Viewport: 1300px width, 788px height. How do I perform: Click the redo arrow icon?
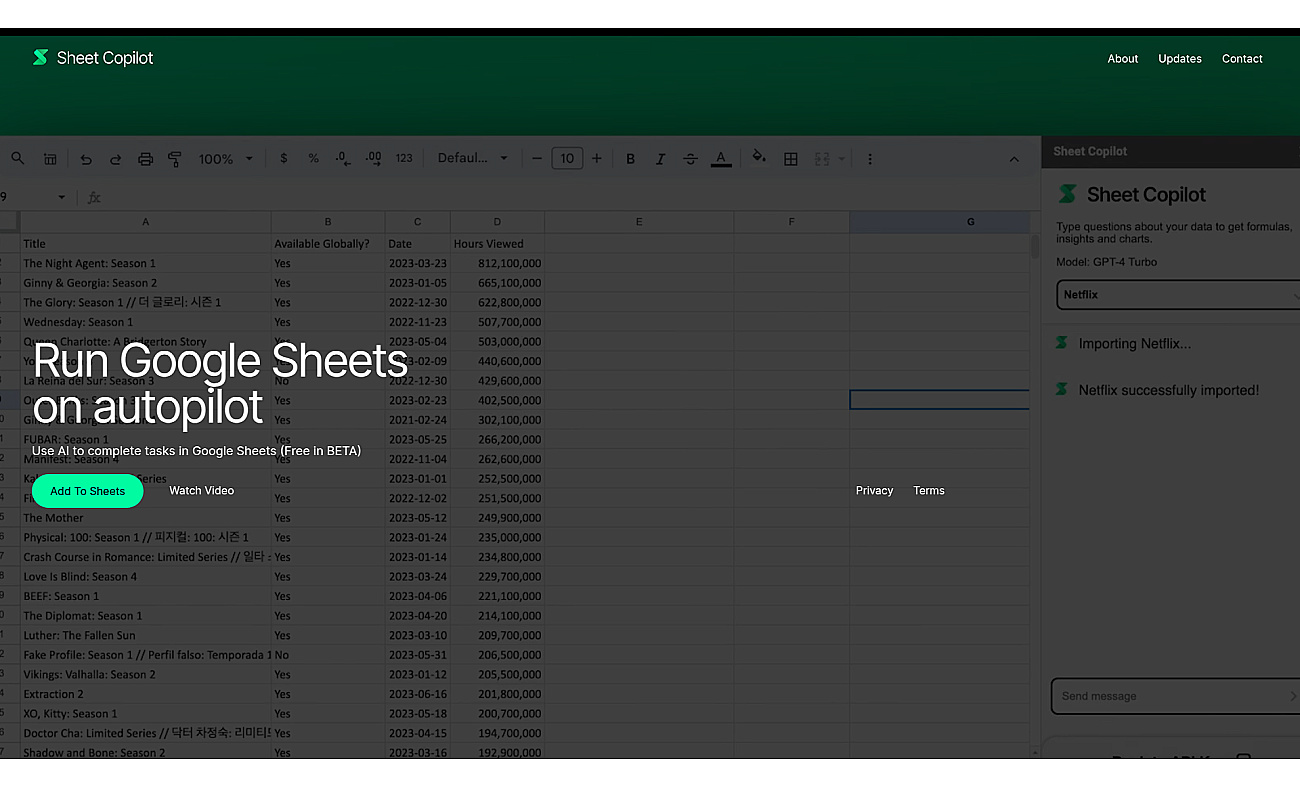click(x=115, y=159)
